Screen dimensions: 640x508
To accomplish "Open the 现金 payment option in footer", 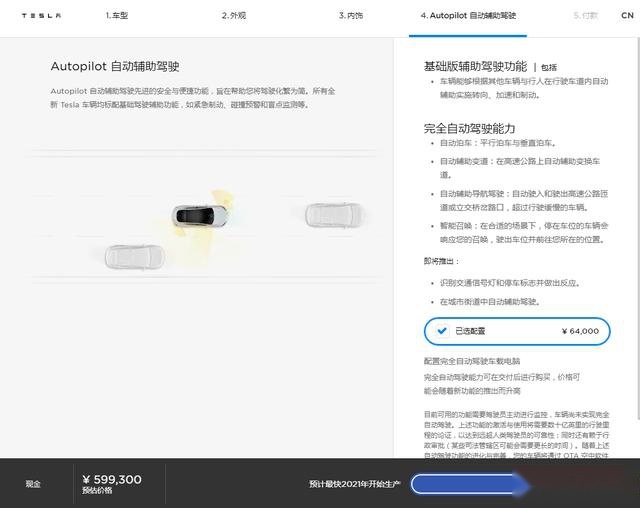I will pyautogui.click(x=33, y=484).
